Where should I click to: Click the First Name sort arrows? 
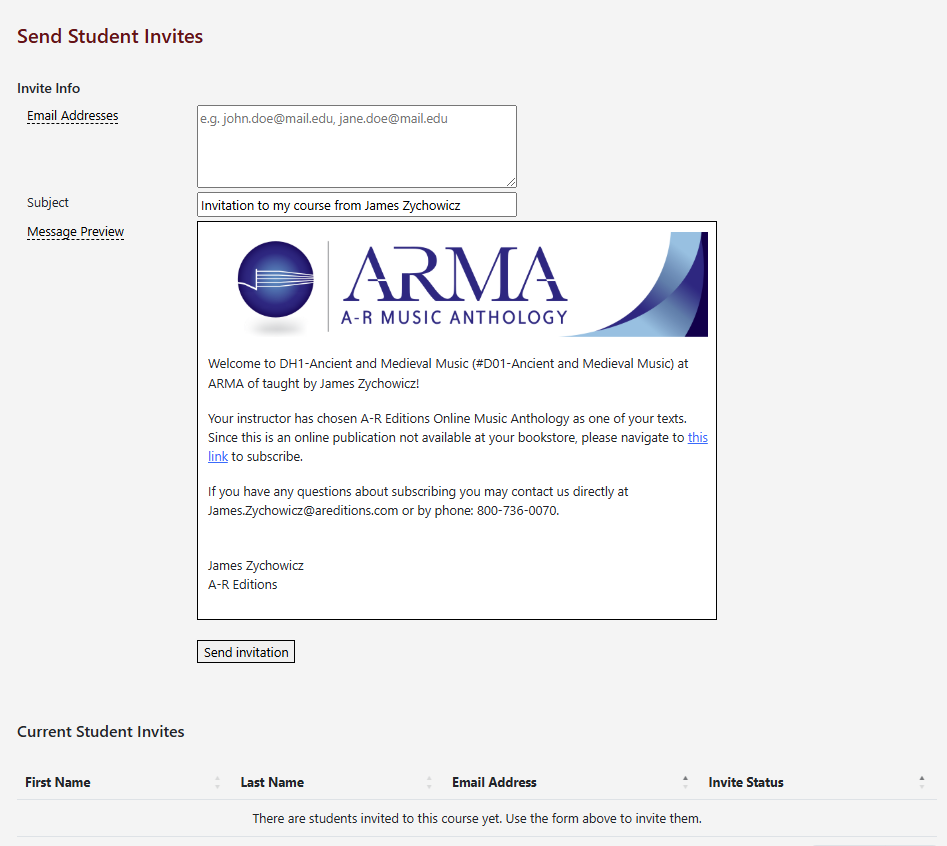click(x=217, y=783)
